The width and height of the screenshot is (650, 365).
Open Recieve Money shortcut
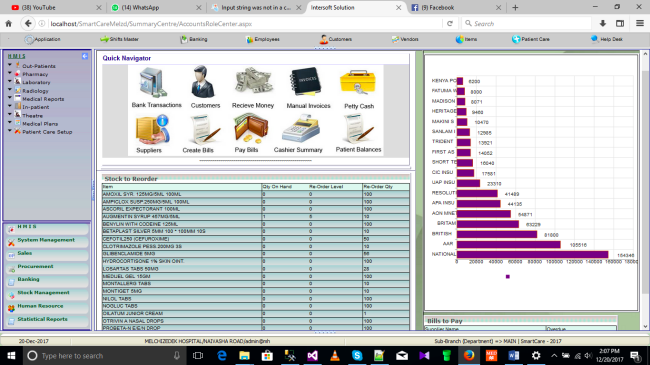click(x=253, y=88)
